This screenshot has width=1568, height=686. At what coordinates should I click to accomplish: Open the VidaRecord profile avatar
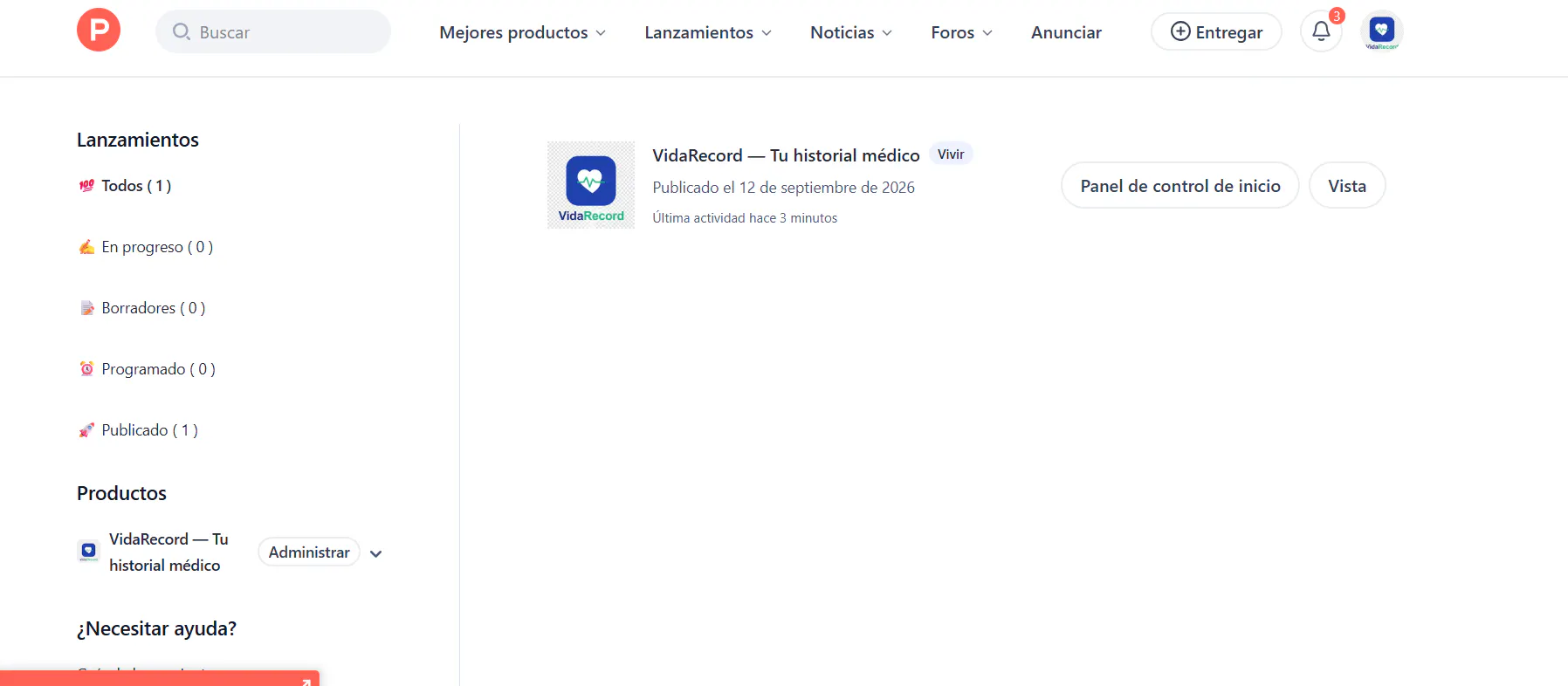[1381, 31]
